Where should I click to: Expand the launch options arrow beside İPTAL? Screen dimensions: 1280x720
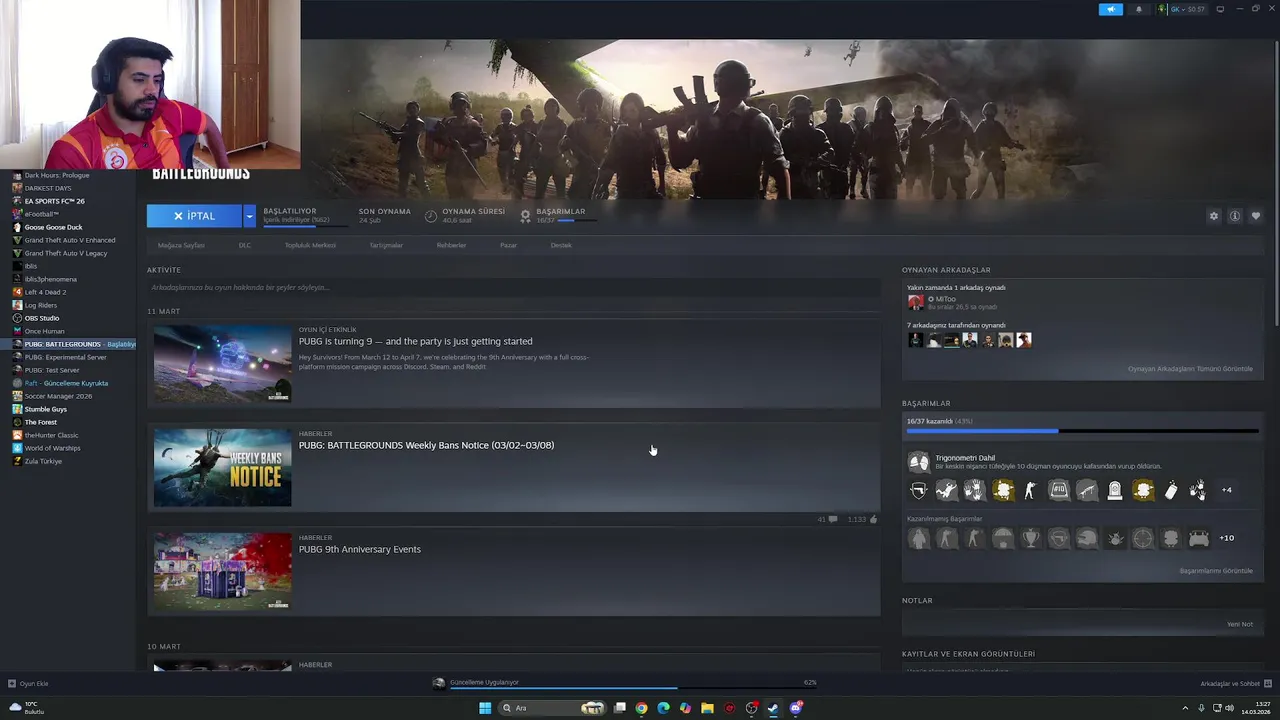click(x=249, y=216)
